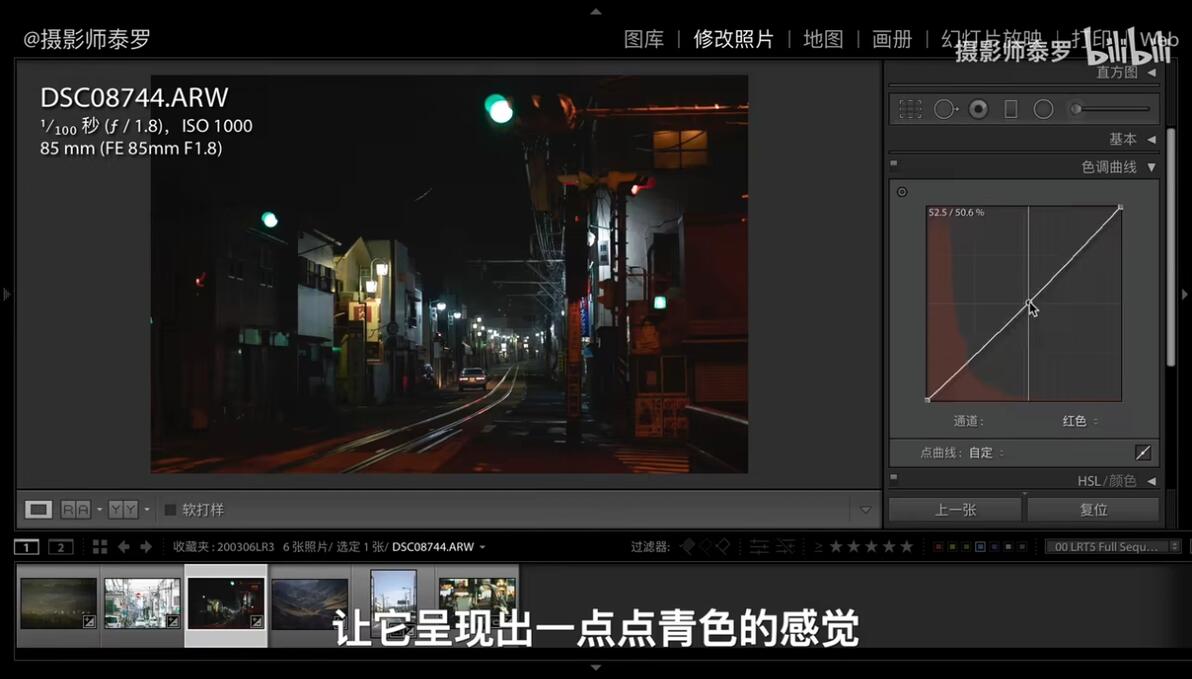The height and width of the screenshot is (679, 1192).
Task: Switch to Grid view icon in filmstrip bar
Action: click(x=100, y=547)
